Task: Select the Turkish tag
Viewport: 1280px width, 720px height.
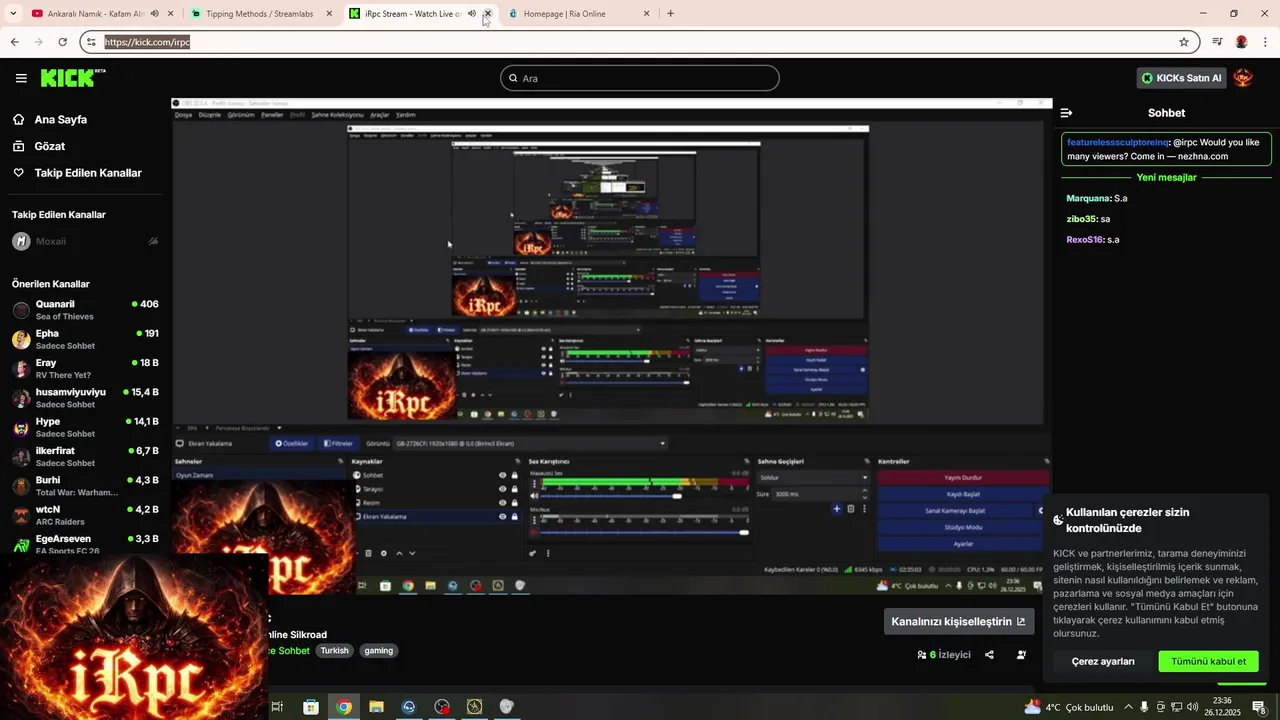Action: coord(334,650)
